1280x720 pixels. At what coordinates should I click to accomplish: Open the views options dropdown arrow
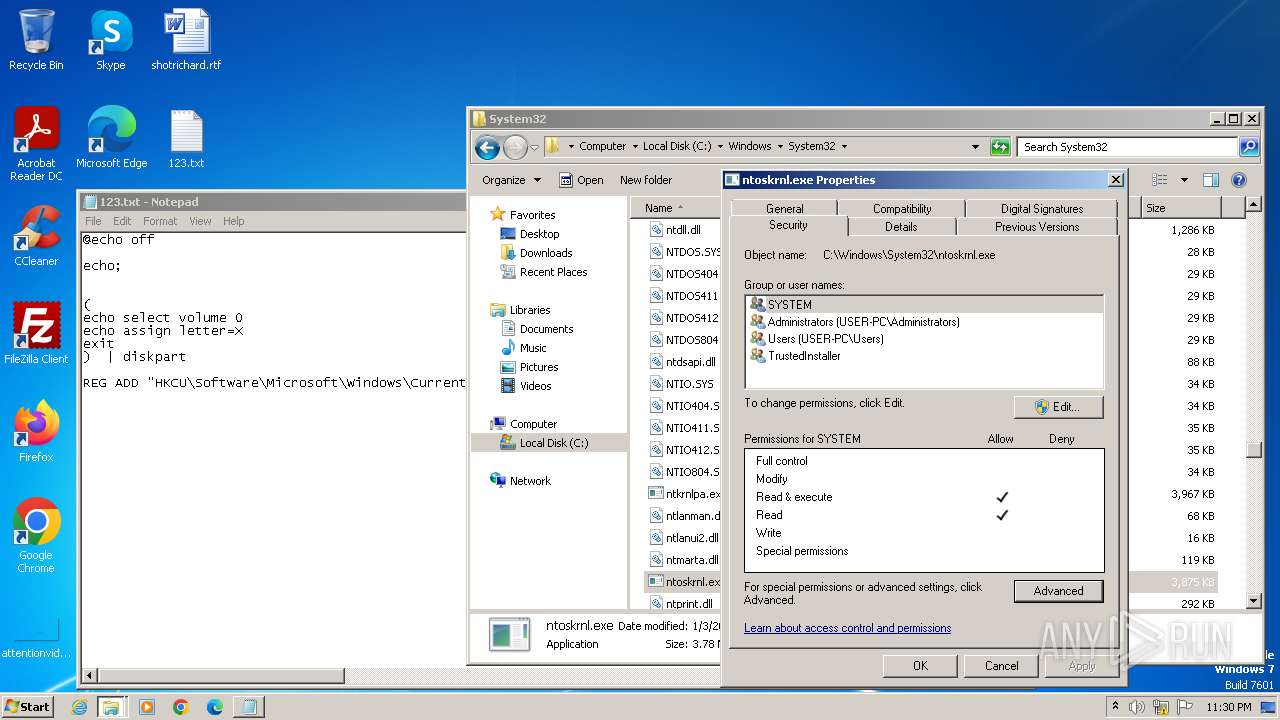tap(1184, 180)
